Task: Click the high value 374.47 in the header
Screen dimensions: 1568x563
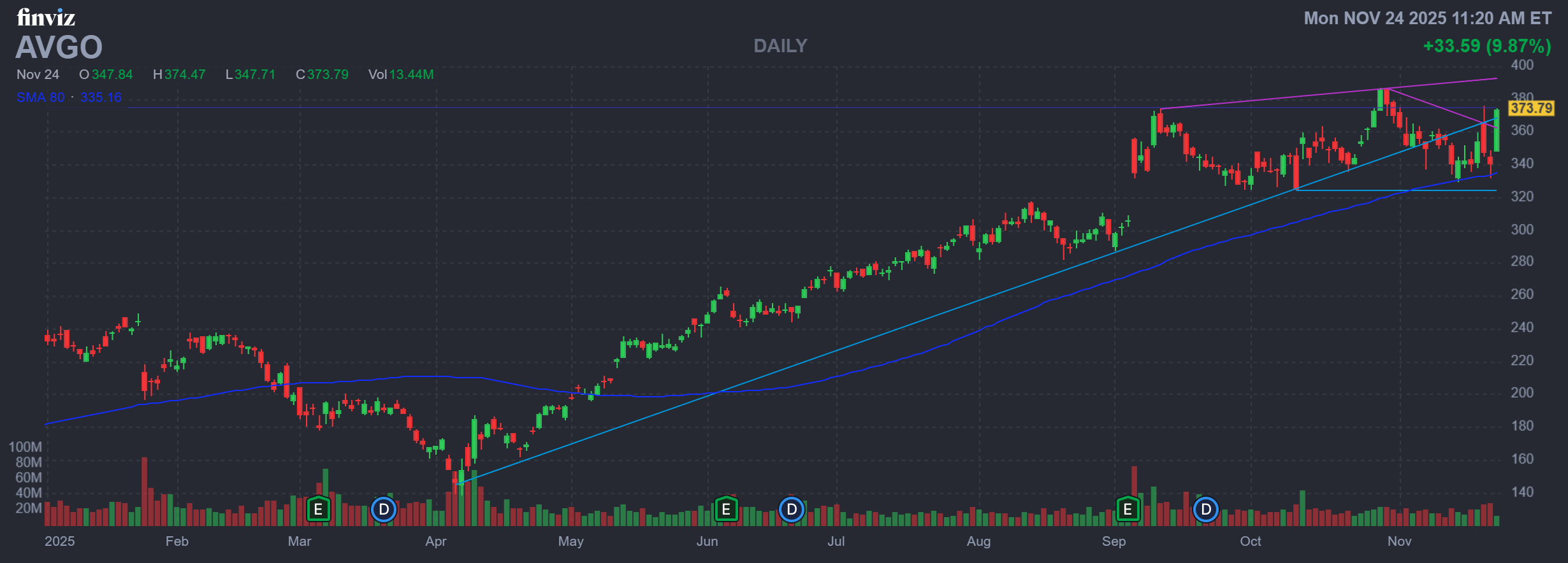Action: click(x=185, y=75)
